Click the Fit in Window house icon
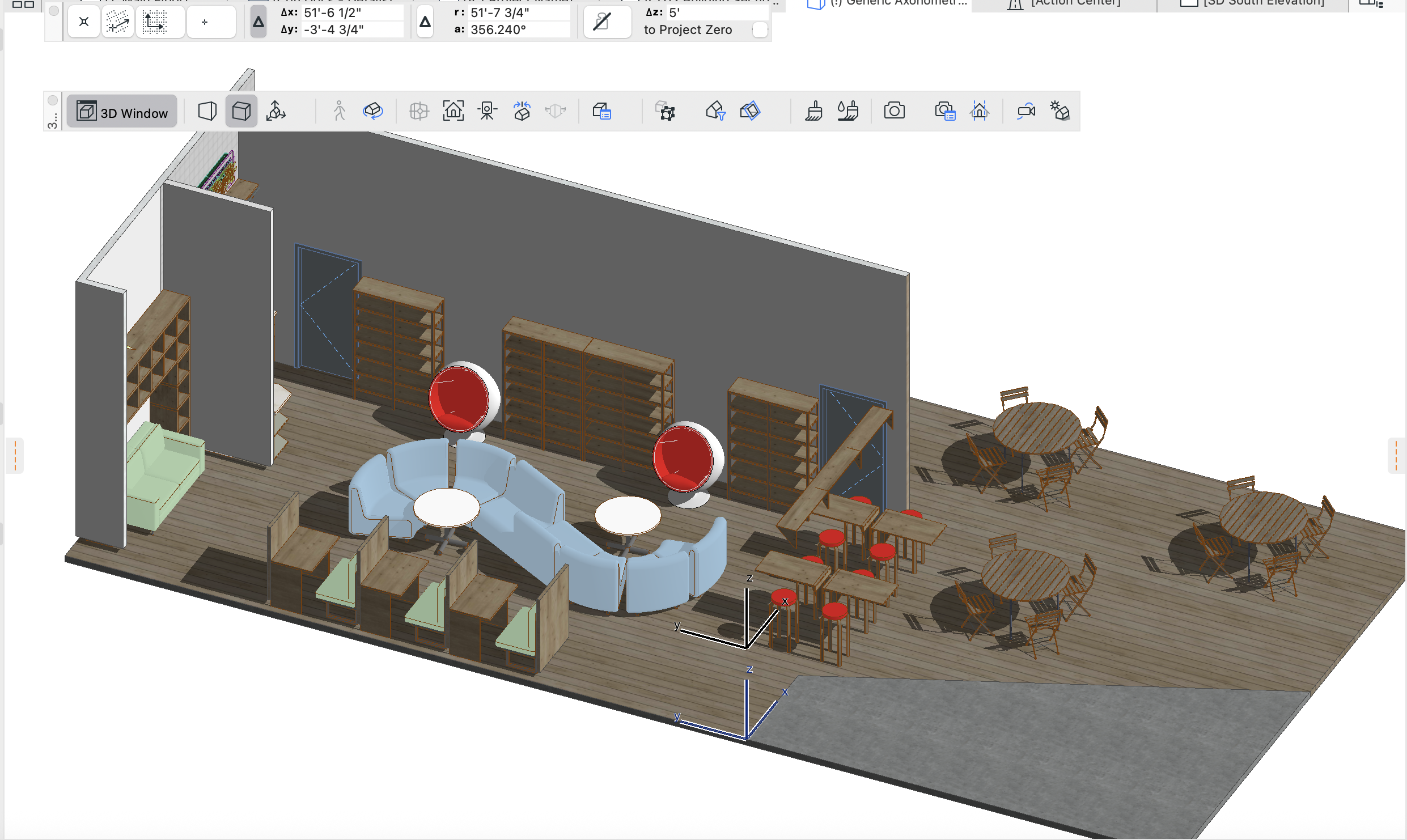1407x840 pixels. (454, 111)
